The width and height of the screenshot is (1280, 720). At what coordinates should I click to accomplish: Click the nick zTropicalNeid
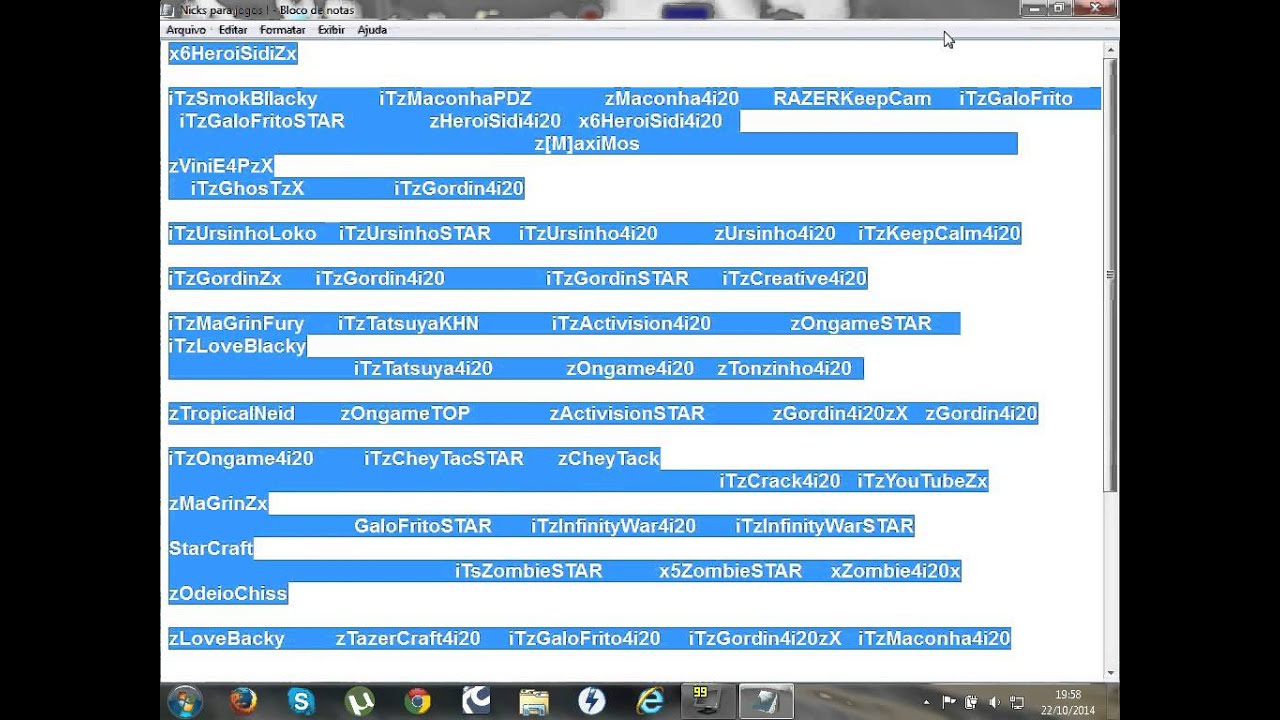point(231,414)
